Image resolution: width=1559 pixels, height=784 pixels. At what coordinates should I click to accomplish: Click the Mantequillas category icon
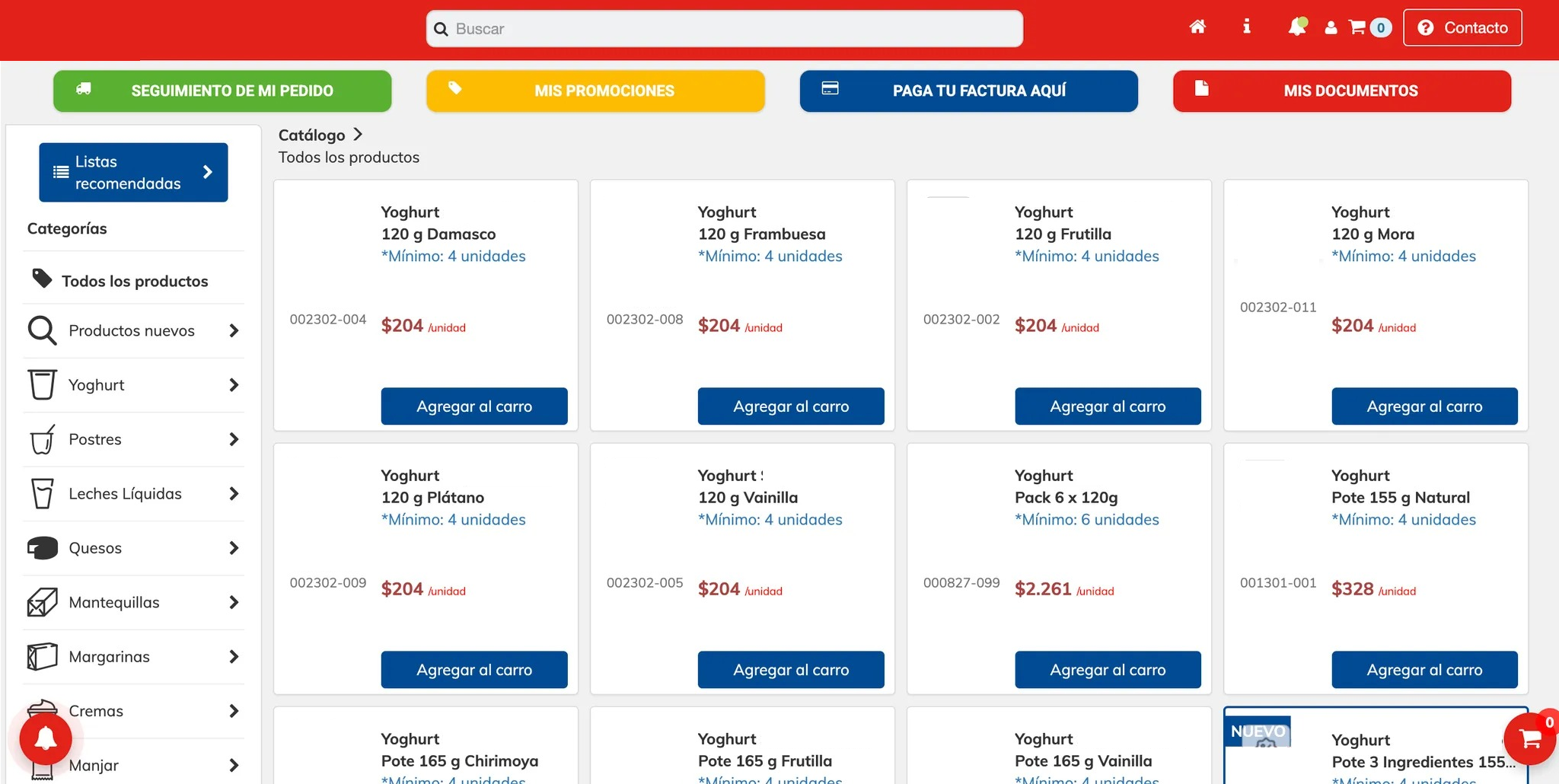point(42,602)
